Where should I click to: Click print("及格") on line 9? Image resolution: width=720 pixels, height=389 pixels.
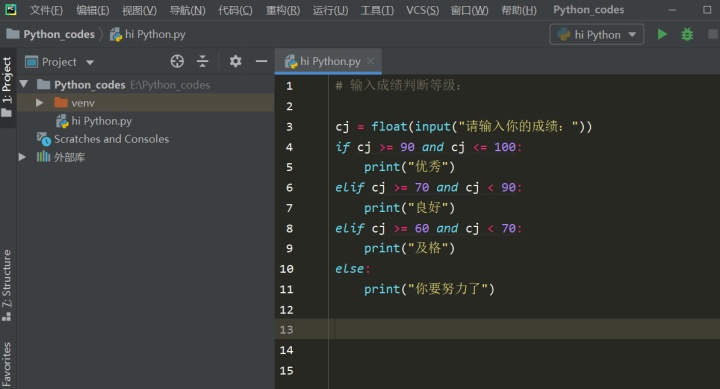(409, 248)
